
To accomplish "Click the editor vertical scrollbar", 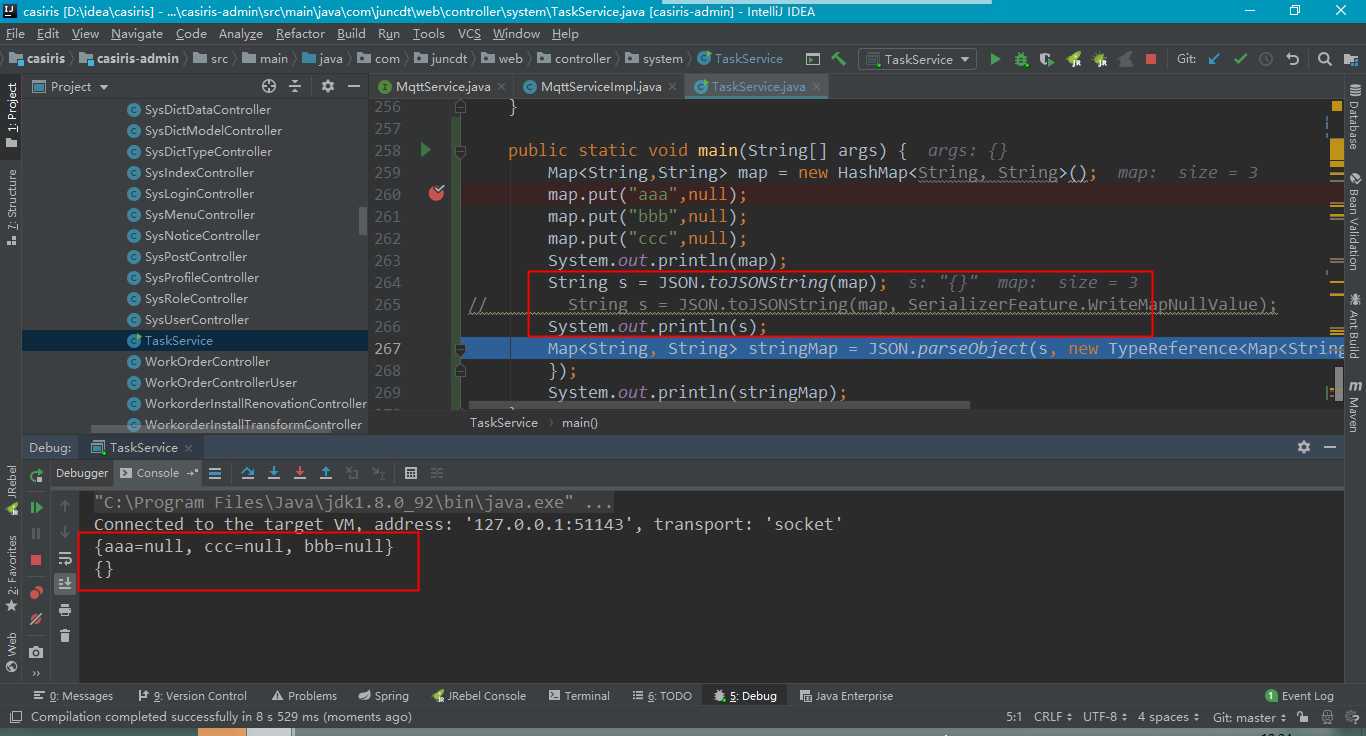I will pos(1339,383).
